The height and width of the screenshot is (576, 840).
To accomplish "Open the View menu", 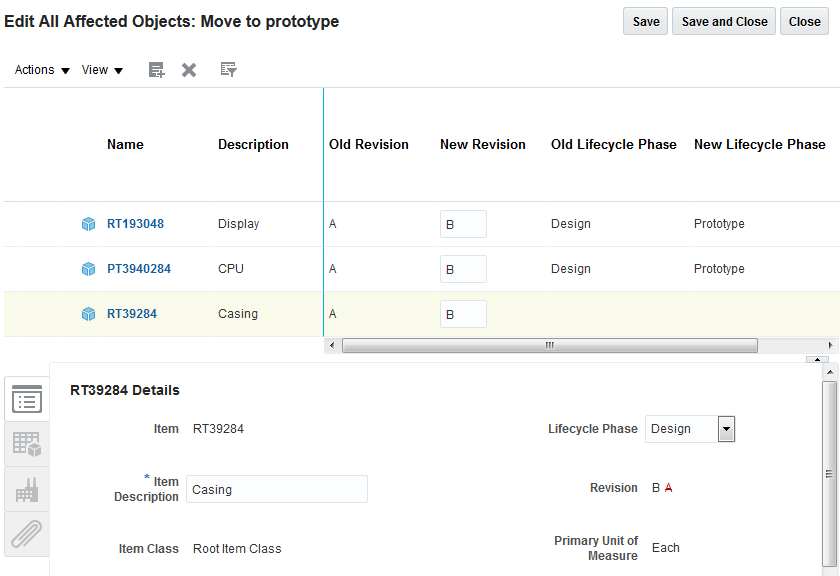I will pos(102,70).
